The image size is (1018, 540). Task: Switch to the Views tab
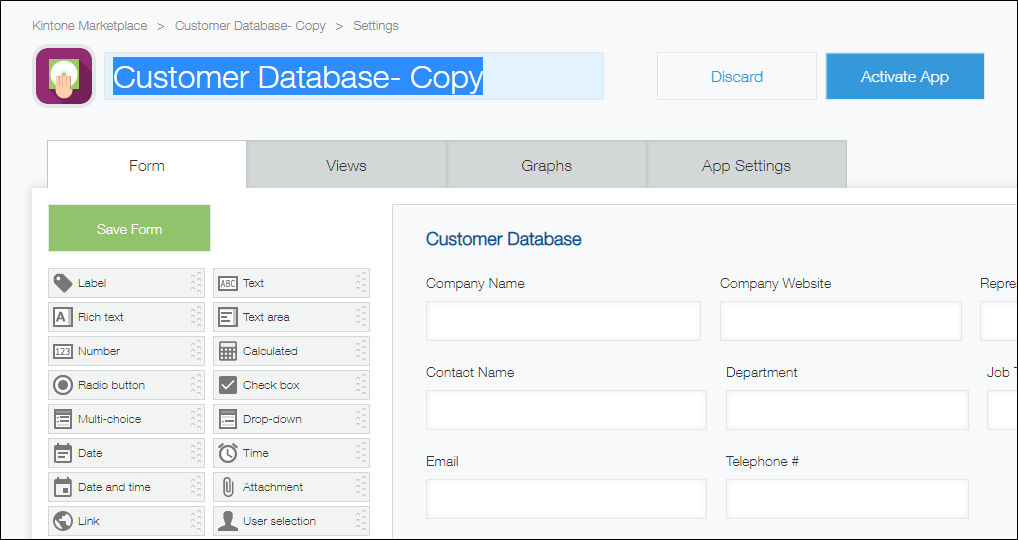click(346, 166)
